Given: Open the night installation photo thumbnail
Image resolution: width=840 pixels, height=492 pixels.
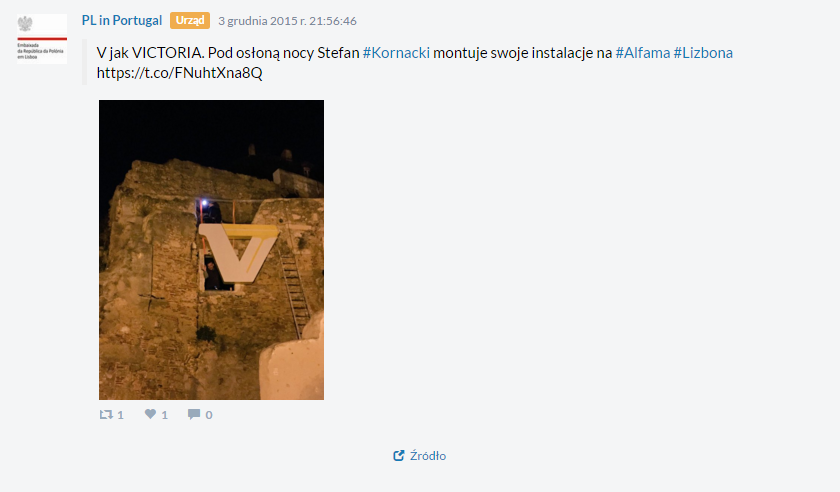Looking at the screenshot, I should click(x=211, y=250).
